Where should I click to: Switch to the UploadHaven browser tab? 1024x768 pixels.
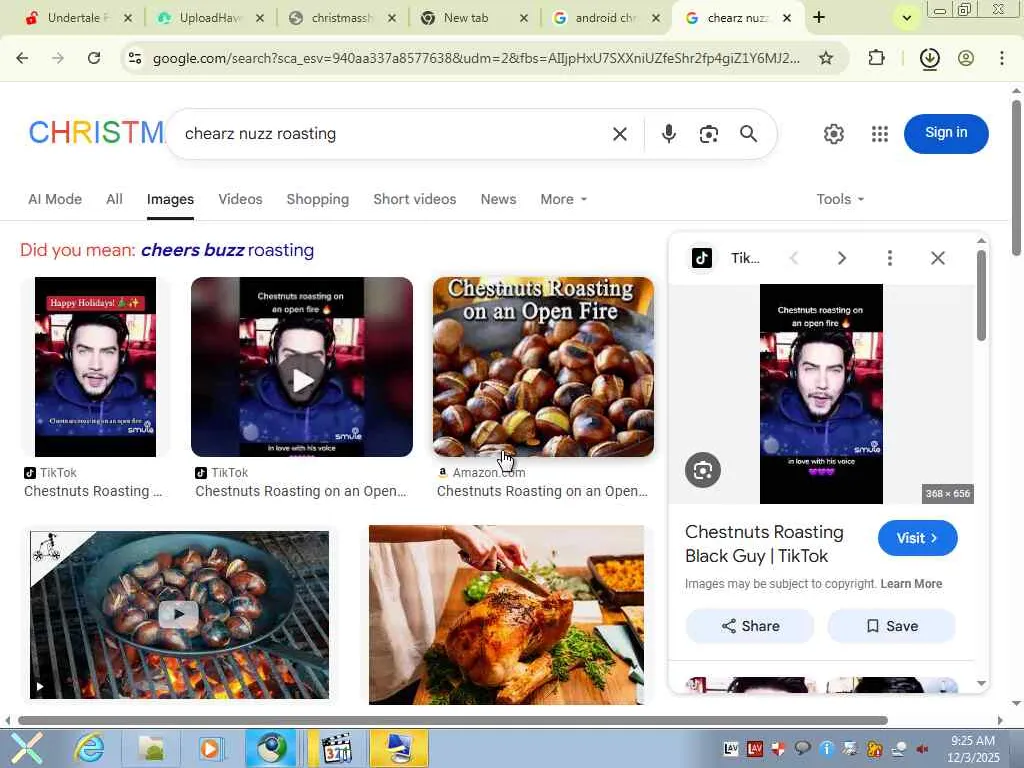[209, 18]
